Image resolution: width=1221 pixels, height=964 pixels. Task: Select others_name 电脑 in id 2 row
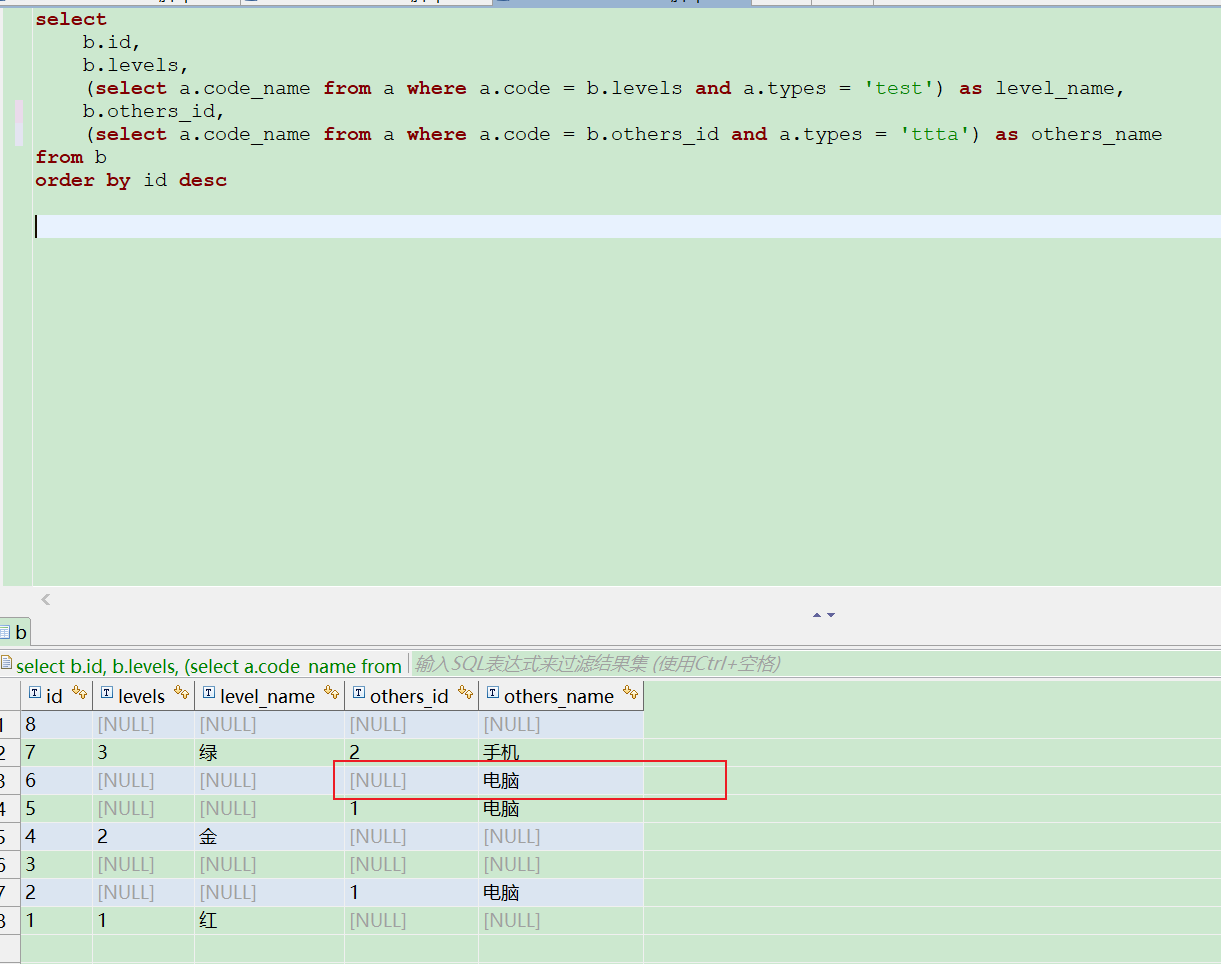point(560,892)
